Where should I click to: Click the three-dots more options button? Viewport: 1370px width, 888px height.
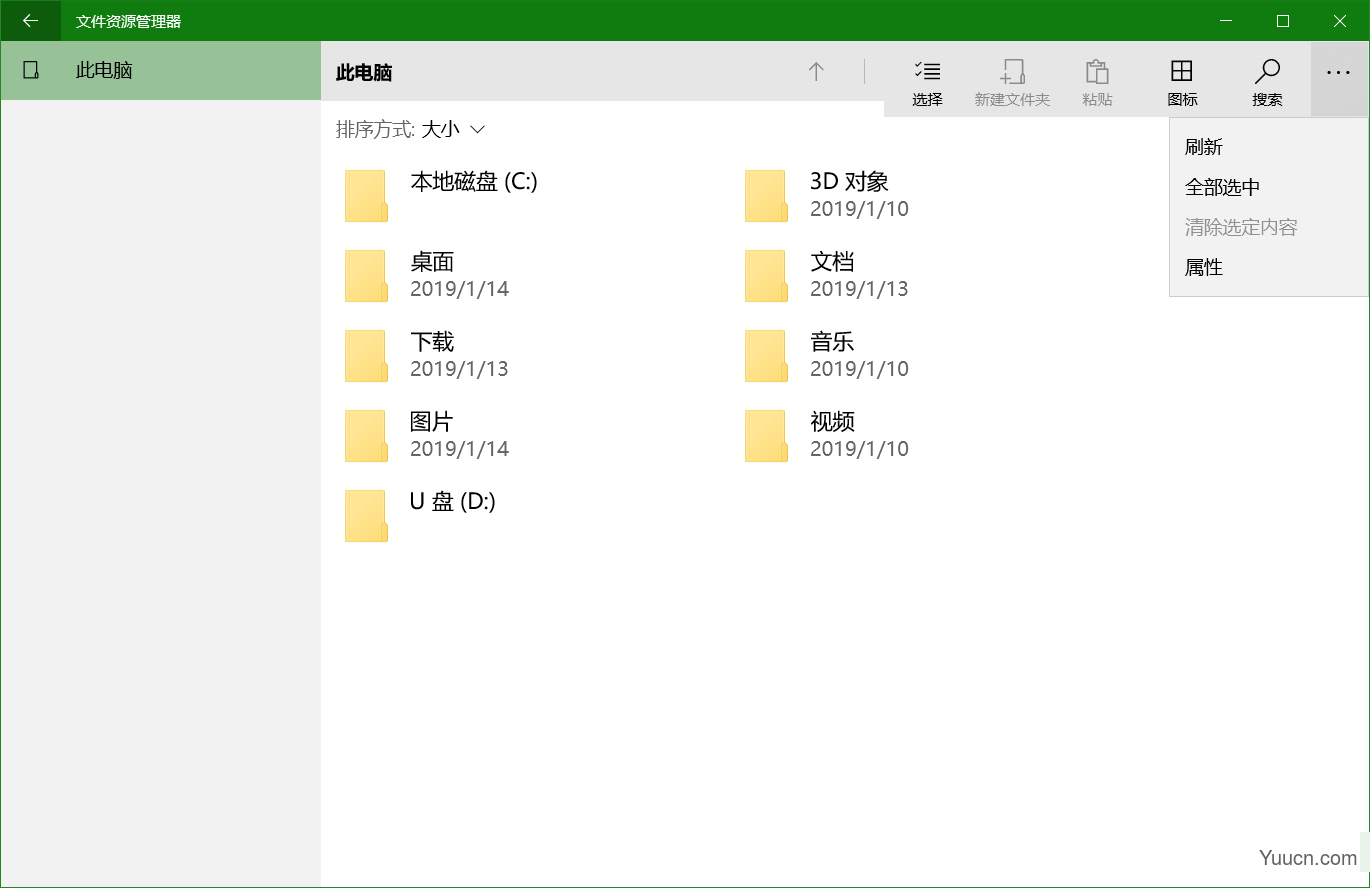pyautogui.click(x=1339, y=72)
